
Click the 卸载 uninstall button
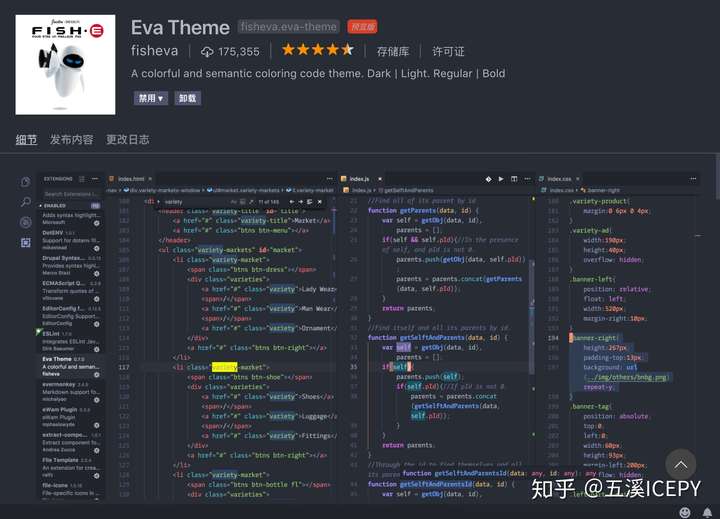(187, 98)
